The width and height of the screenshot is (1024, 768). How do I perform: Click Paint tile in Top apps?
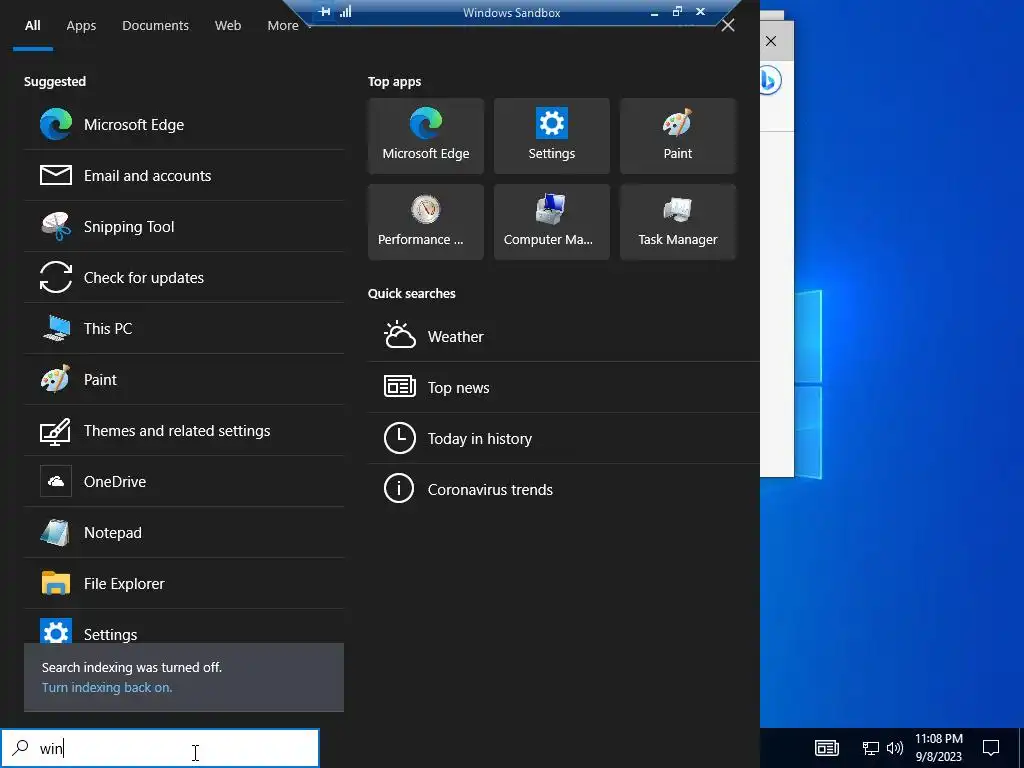click(678, 136)
